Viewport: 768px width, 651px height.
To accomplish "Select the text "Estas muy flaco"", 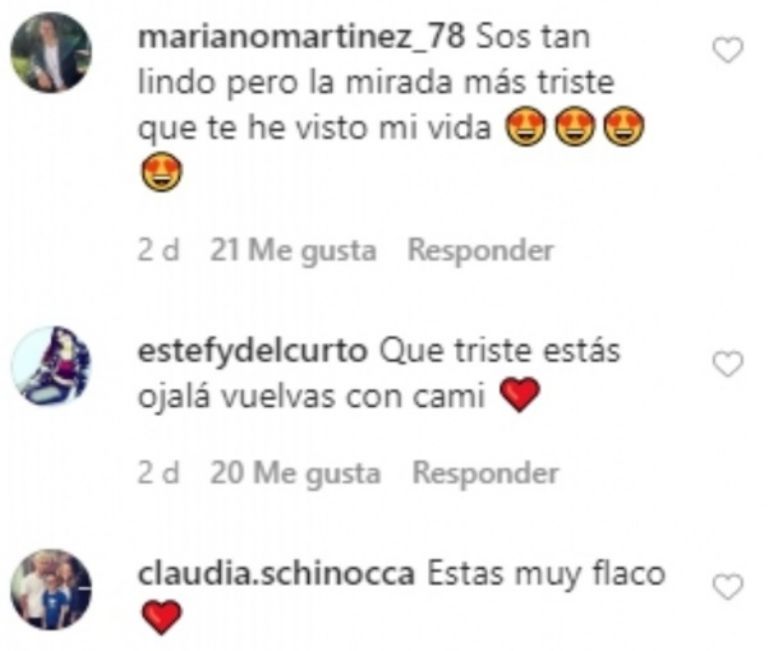I will pyautogui.click(x=546, y=575).
